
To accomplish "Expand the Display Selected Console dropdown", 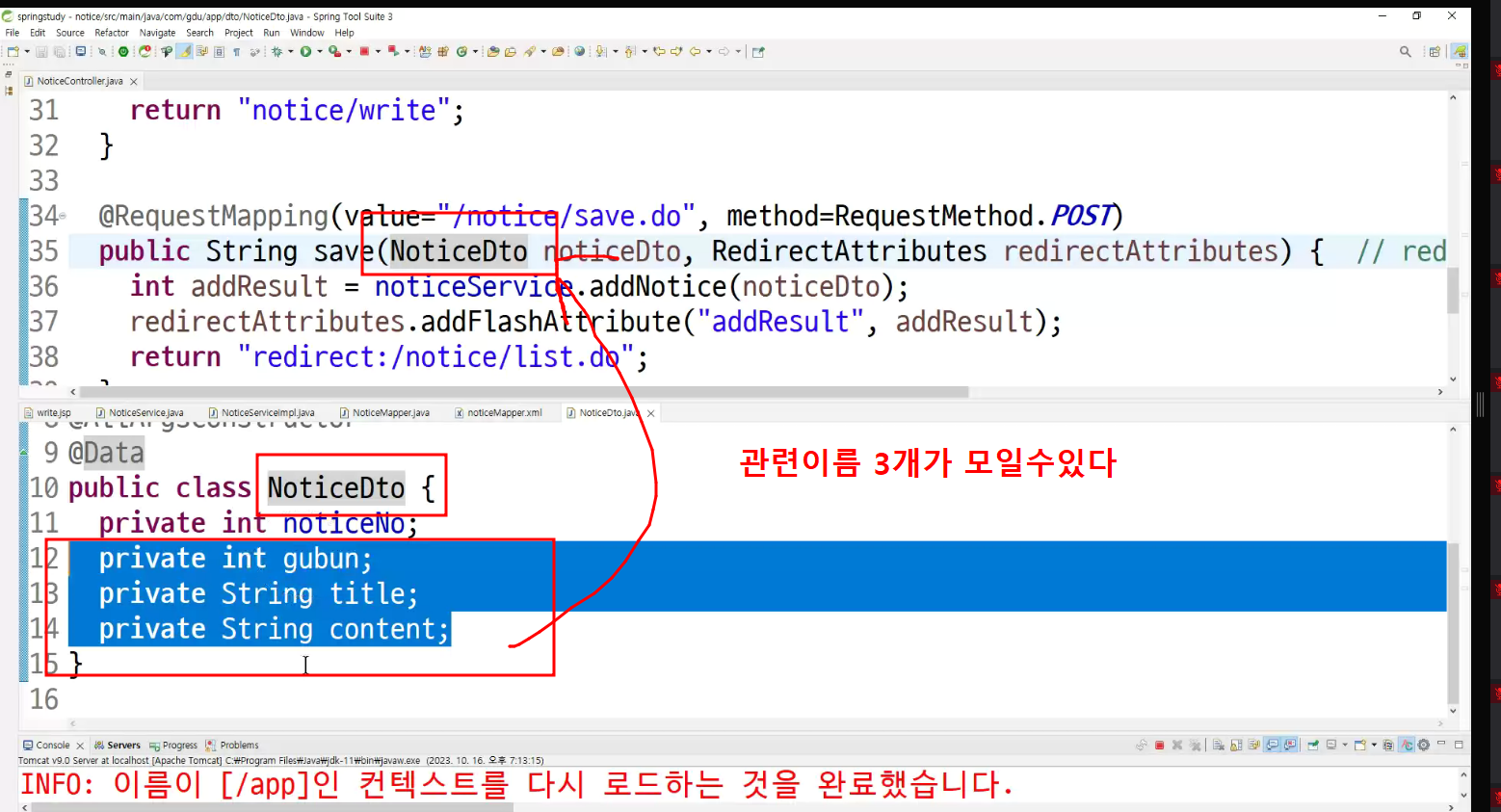I will point(1345,746).
